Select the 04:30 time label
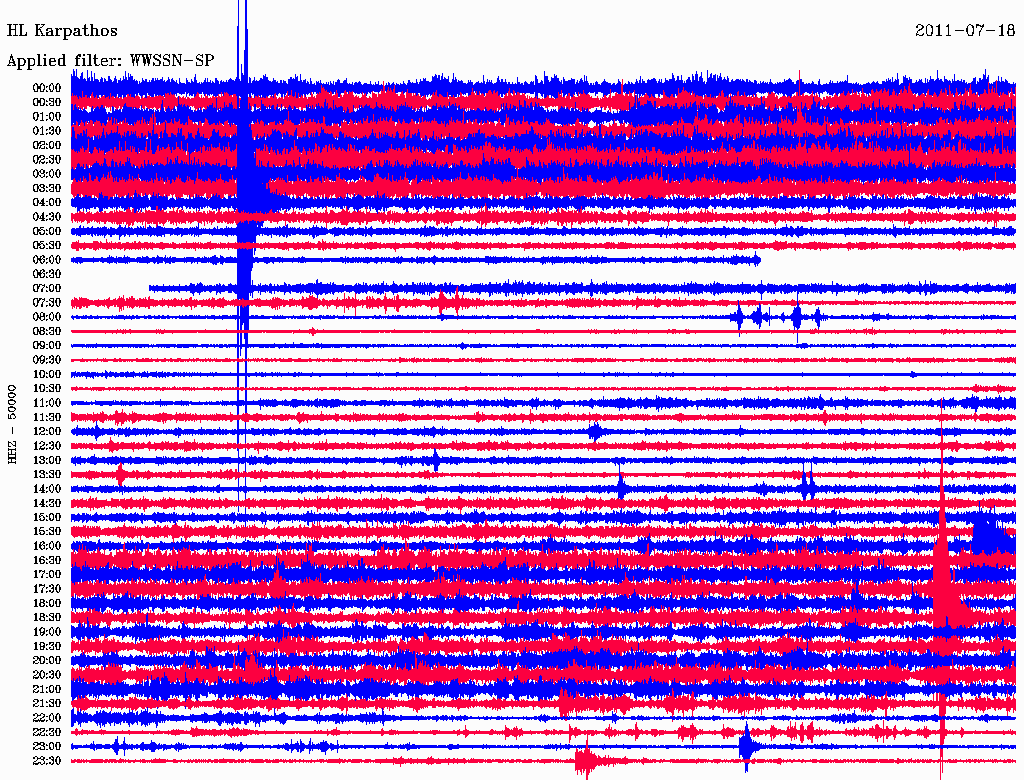 (47, 217)
